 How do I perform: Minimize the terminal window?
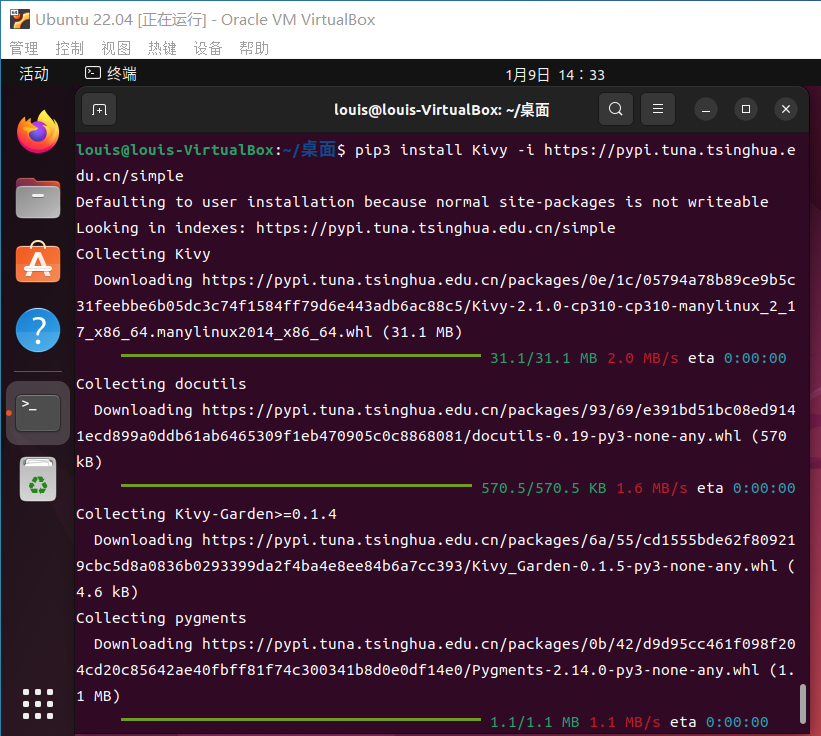[706, 109]
